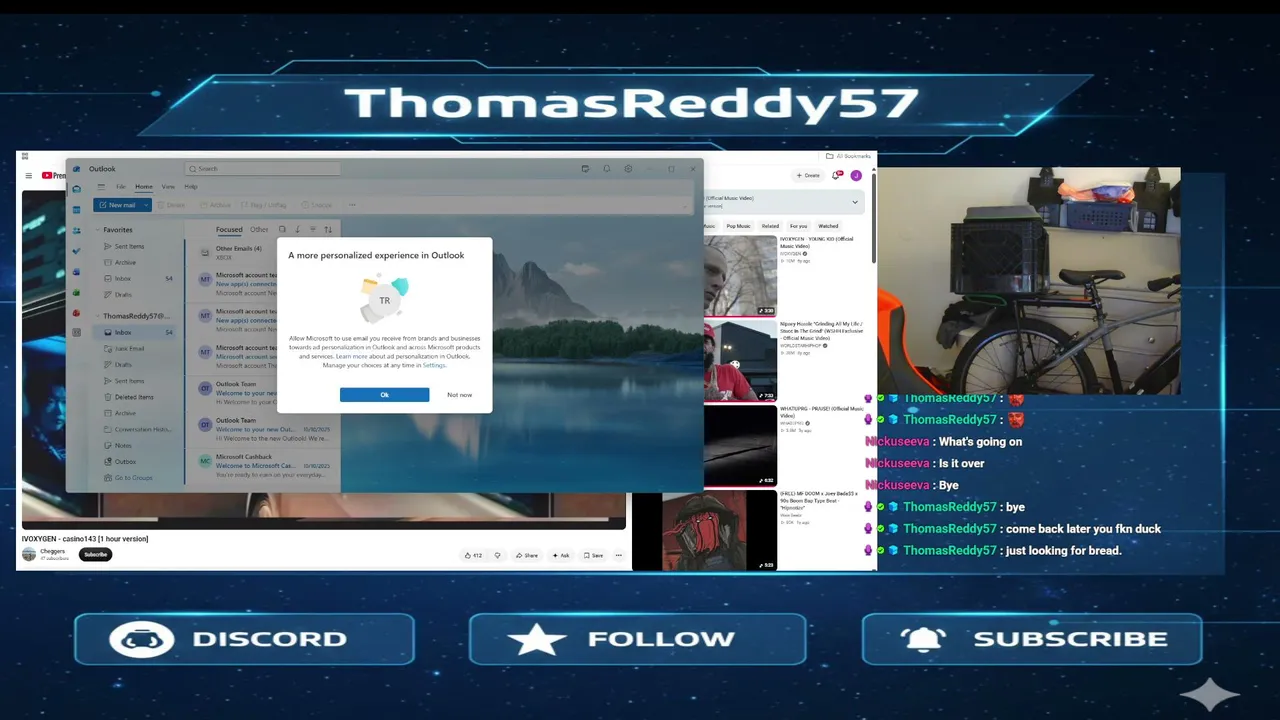Open the File menu in Outlook
The height and width of the screenshot is (720, 1280).
click(x=121, y=187)
